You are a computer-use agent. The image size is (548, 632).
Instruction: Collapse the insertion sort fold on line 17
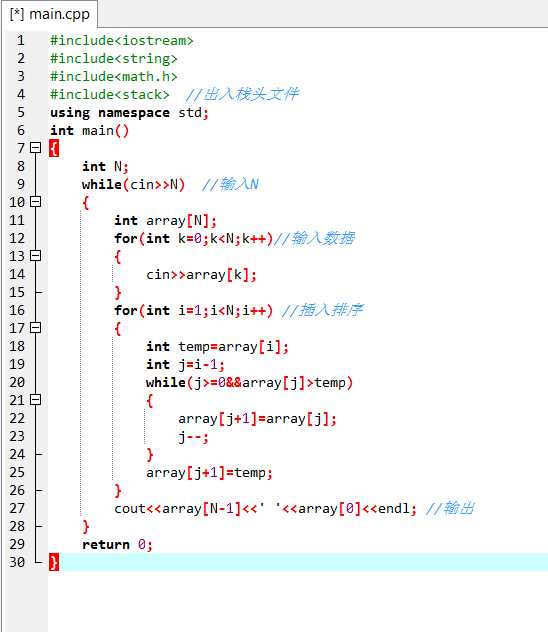pos(35,328)
